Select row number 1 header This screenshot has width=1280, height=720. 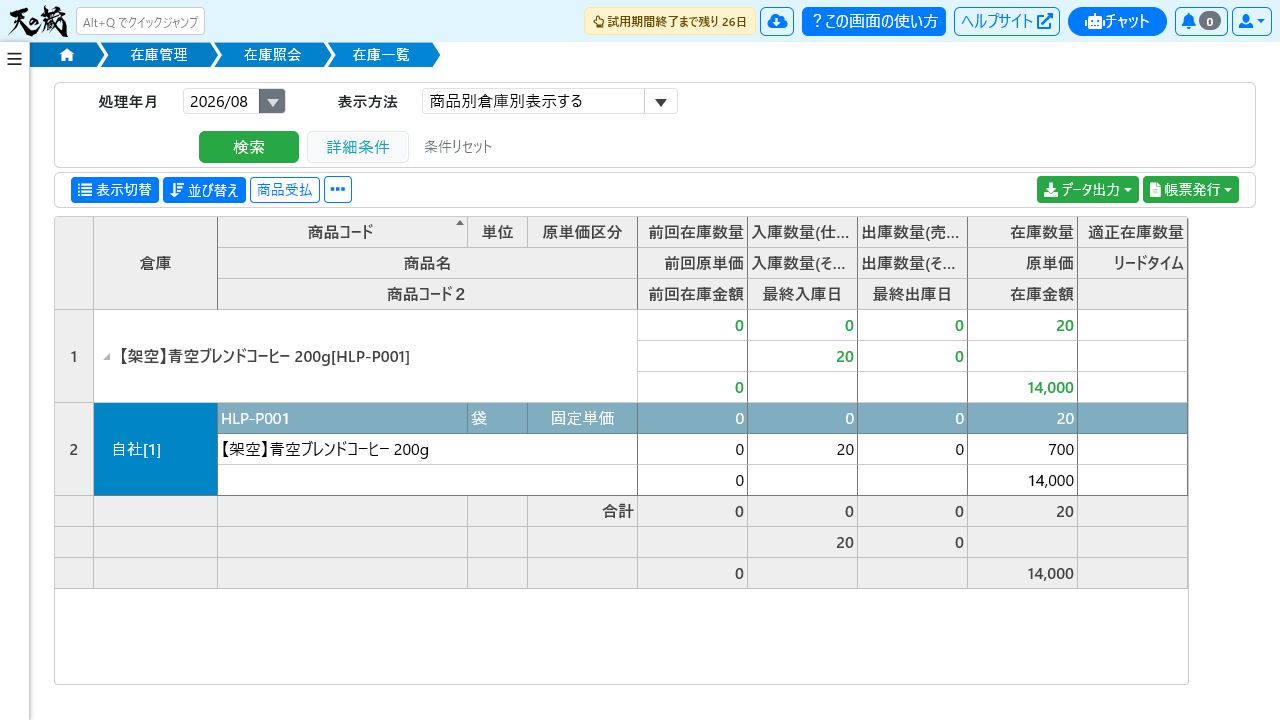(x=74, y=356)
